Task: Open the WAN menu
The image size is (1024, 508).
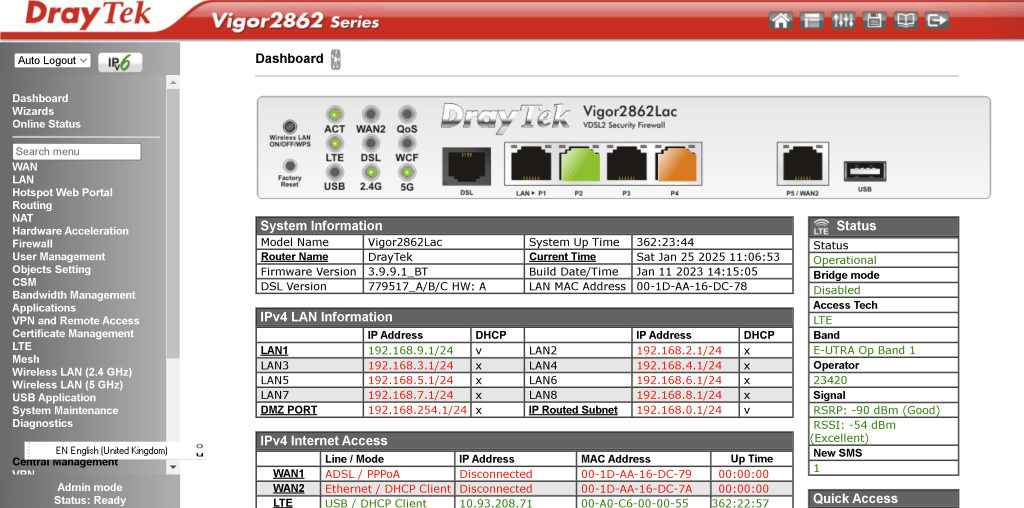Action: click(x=25, y=167)
